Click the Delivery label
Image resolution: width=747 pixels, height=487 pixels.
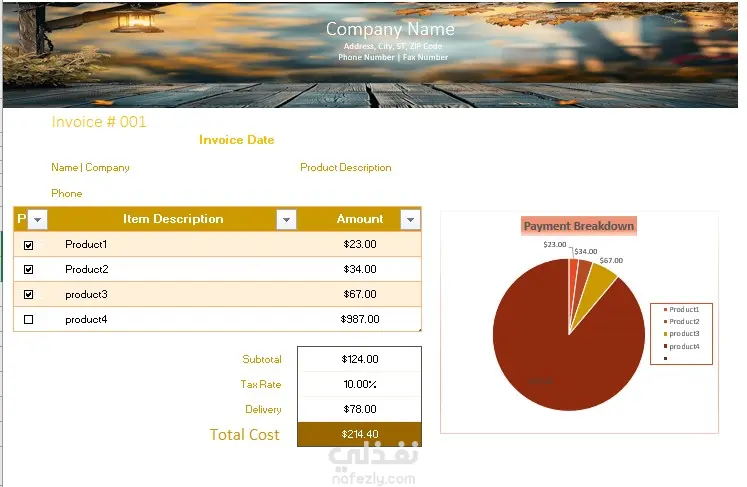(263, 409)
